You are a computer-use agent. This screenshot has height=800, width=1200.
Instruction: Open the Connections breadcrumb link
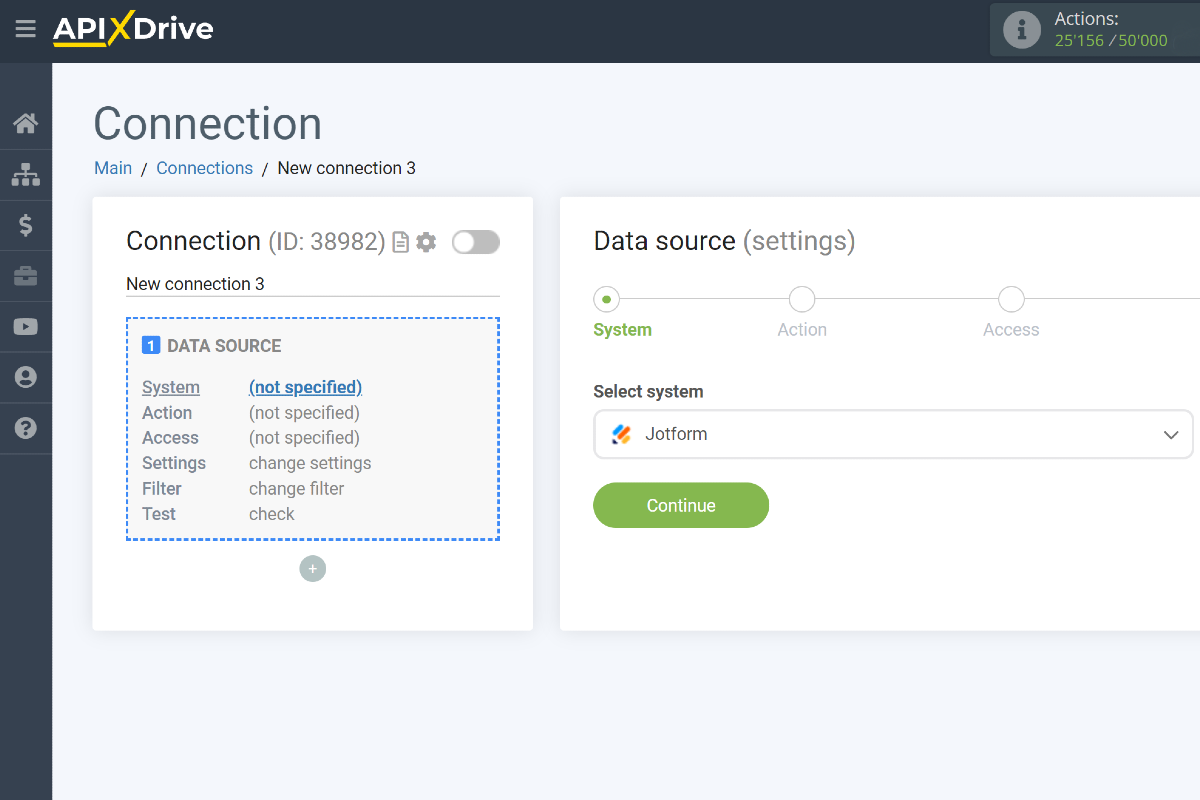(204, 168)
